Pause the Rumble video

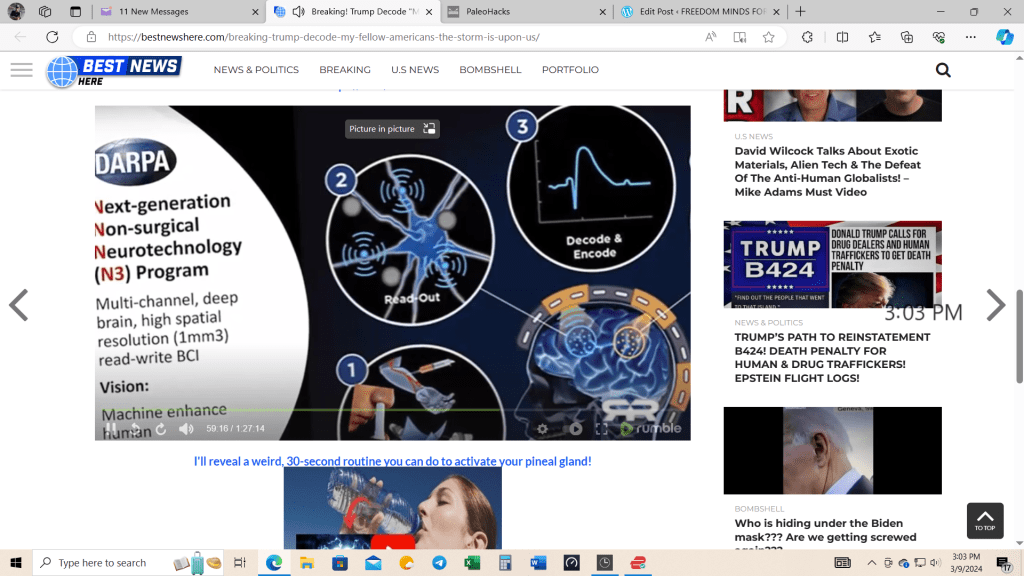111,429
